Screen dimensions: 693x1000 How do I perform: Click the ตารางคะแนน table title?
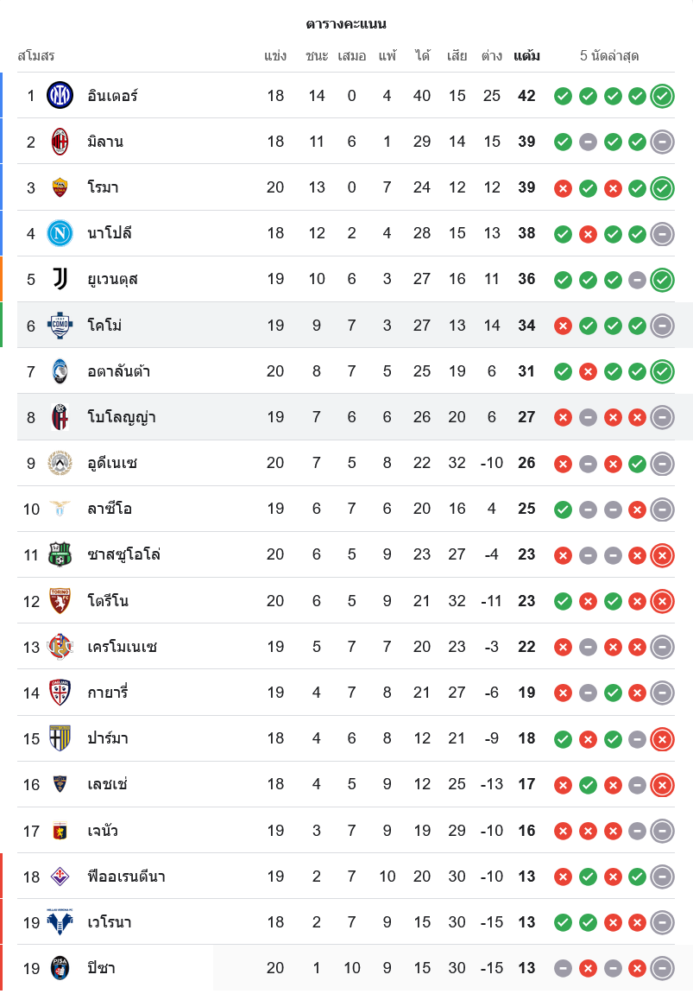346,23
